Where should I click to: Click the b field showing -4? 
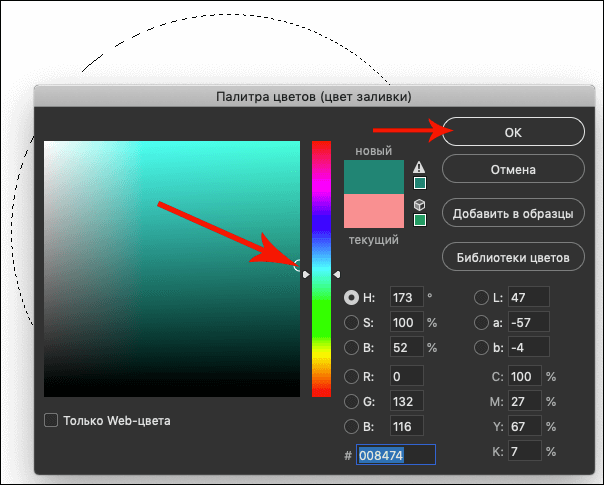coord(528,347)
